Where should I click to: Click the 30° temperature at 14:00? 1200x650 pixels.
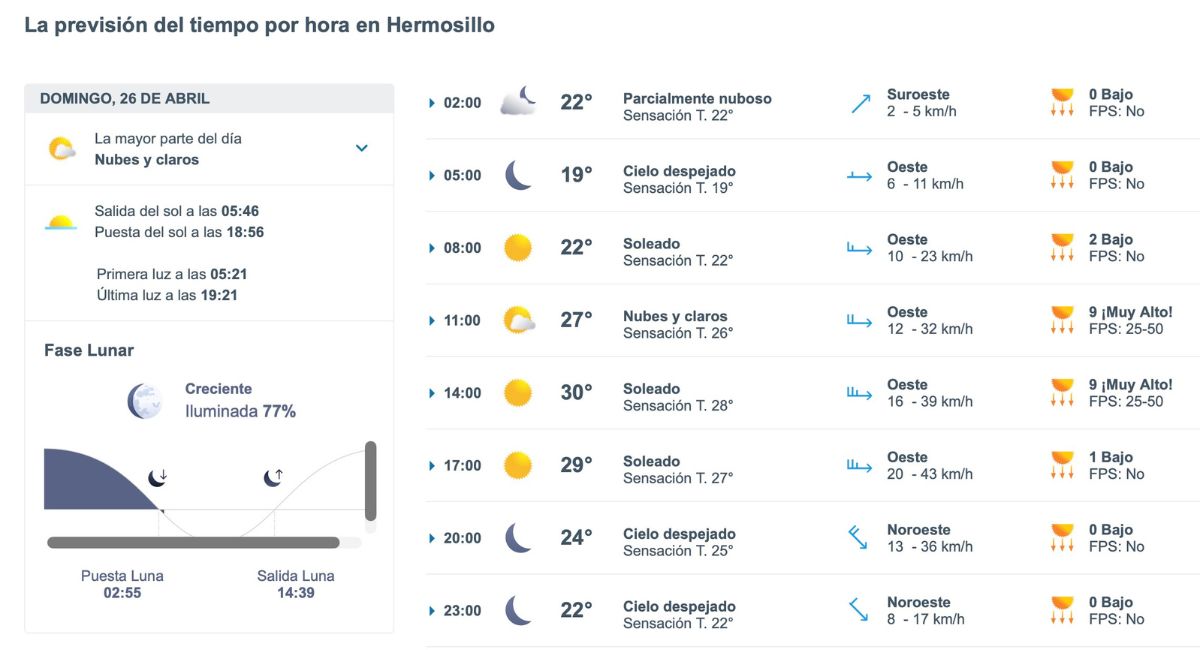(578, 392)
